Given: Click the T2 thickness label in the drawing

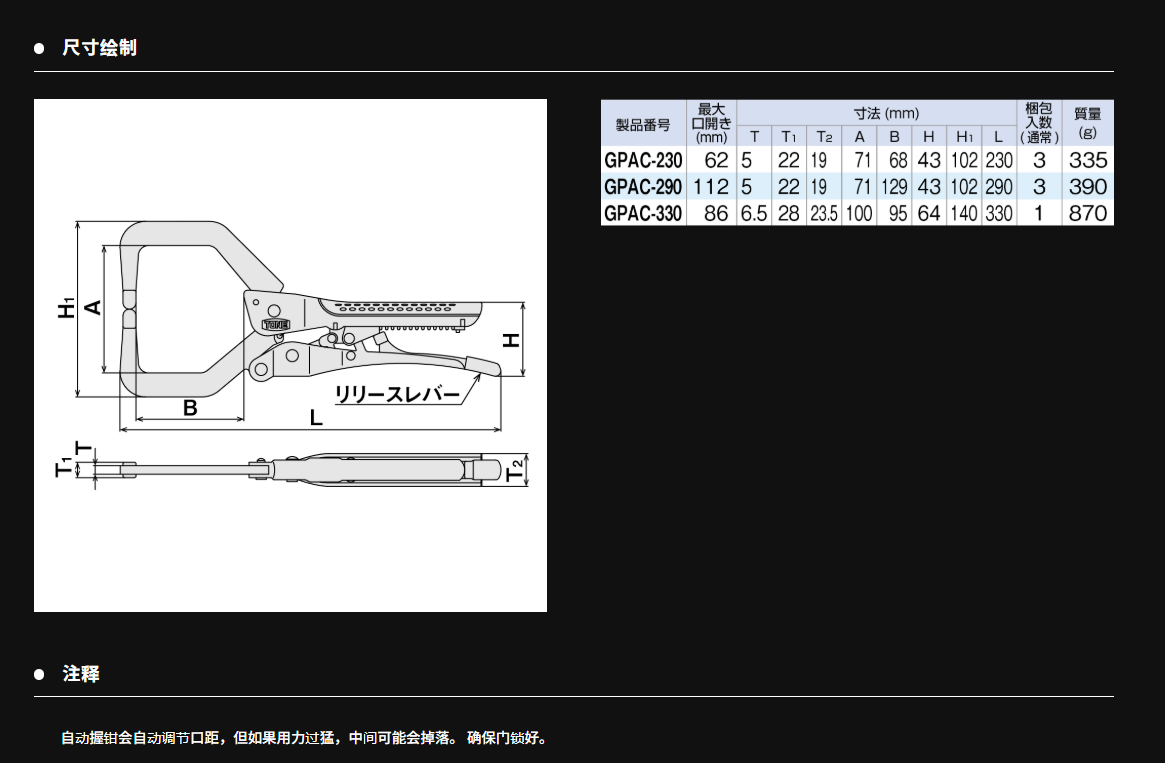Looking at the screenshot, I should 515,469.
